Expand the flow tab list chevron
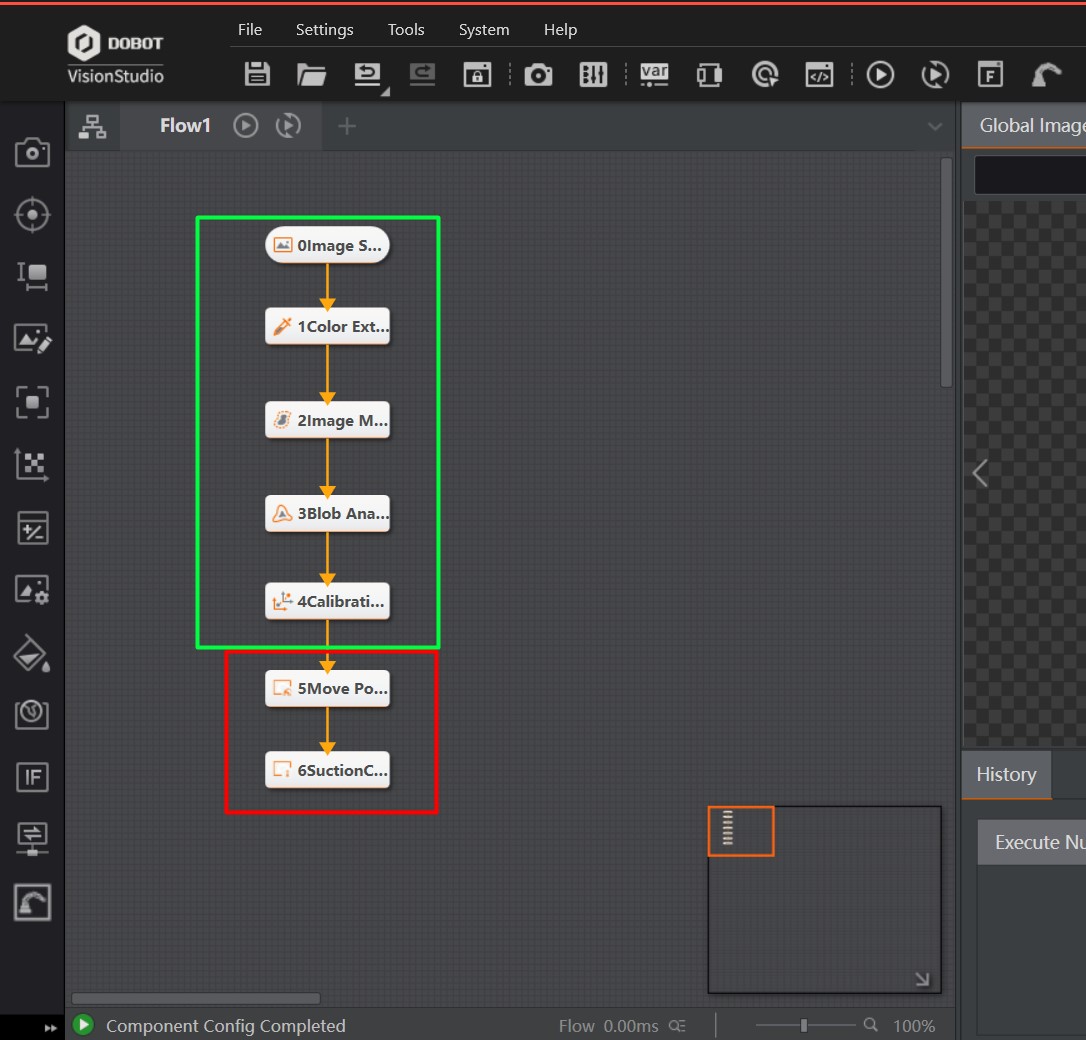This screenshot has width=1086, height=1040. coord(935,127)
